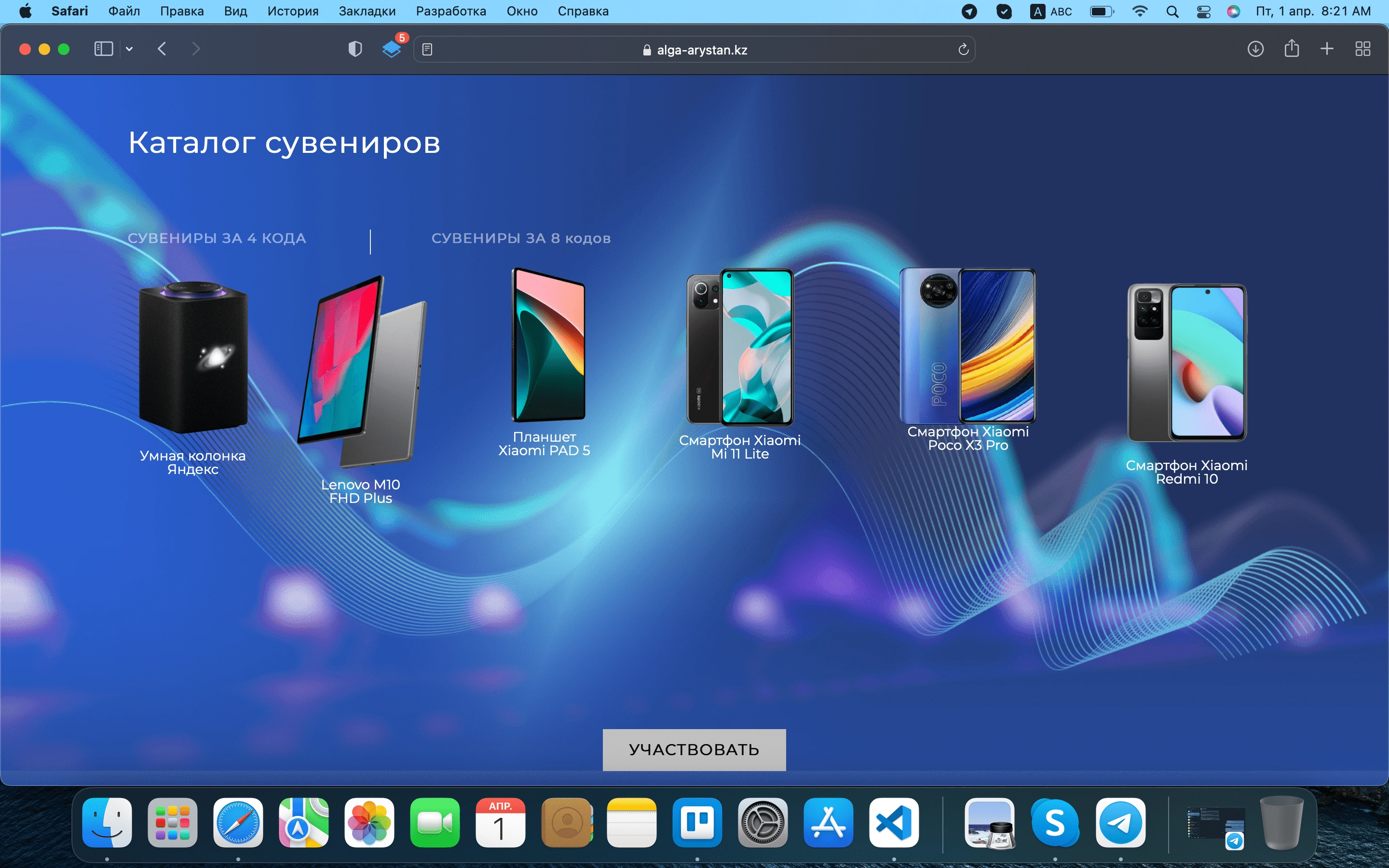This screenshot has width=1389, height=868.
Task: Open Skype from the Dock
Action: (1055, 823)
